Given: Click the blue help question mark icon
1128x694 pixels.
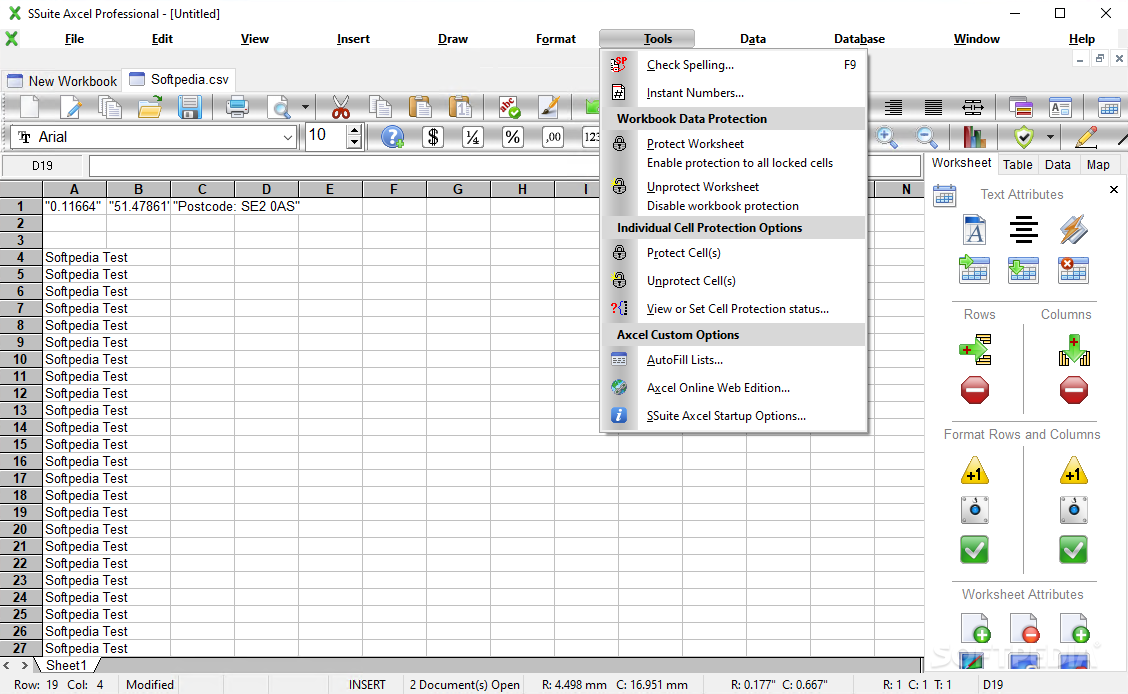Looking at the screenshot, I should (393, 137).
